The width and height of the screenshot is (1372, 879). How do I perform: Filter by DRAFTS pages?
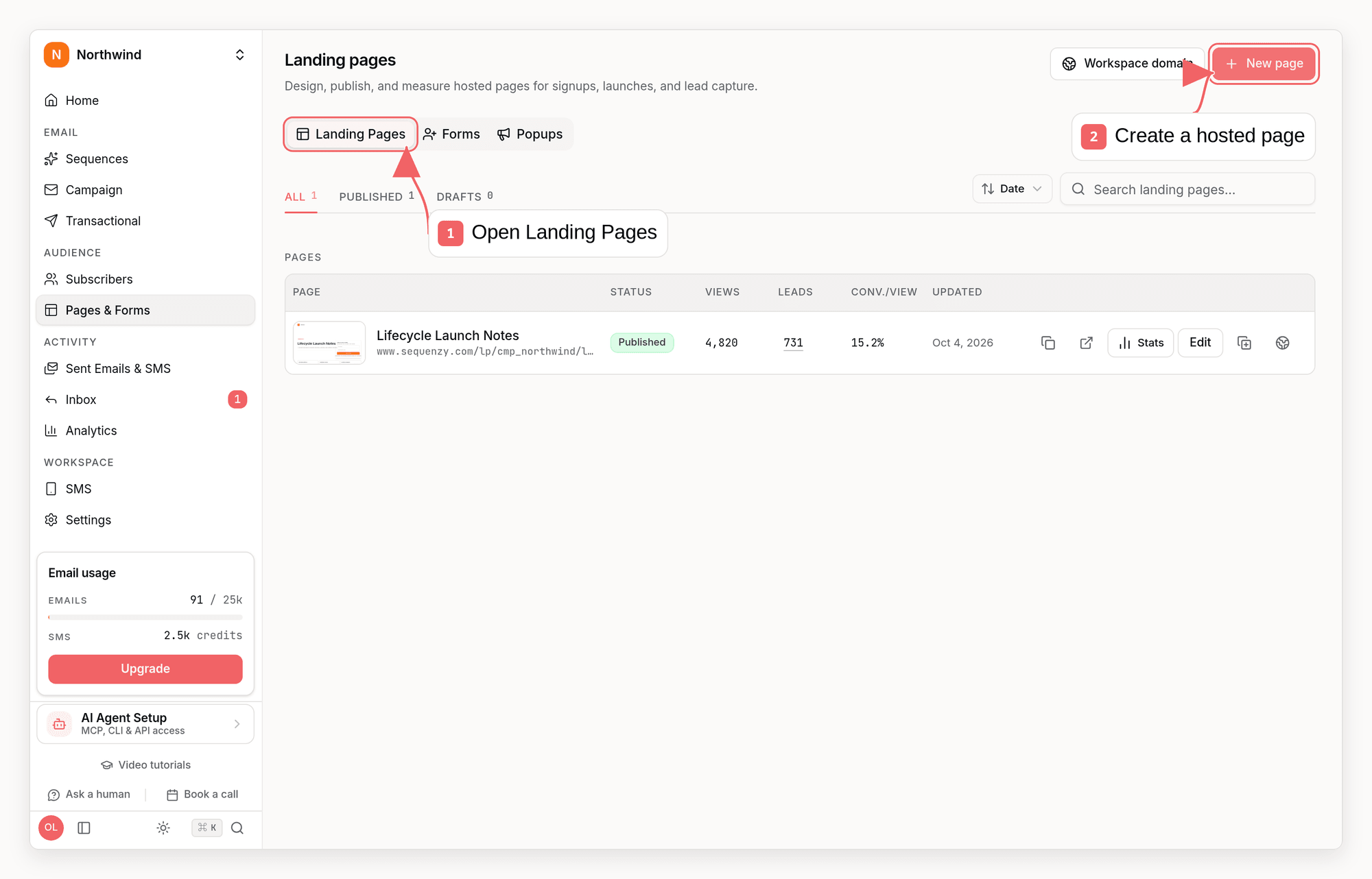pos(464,197)
